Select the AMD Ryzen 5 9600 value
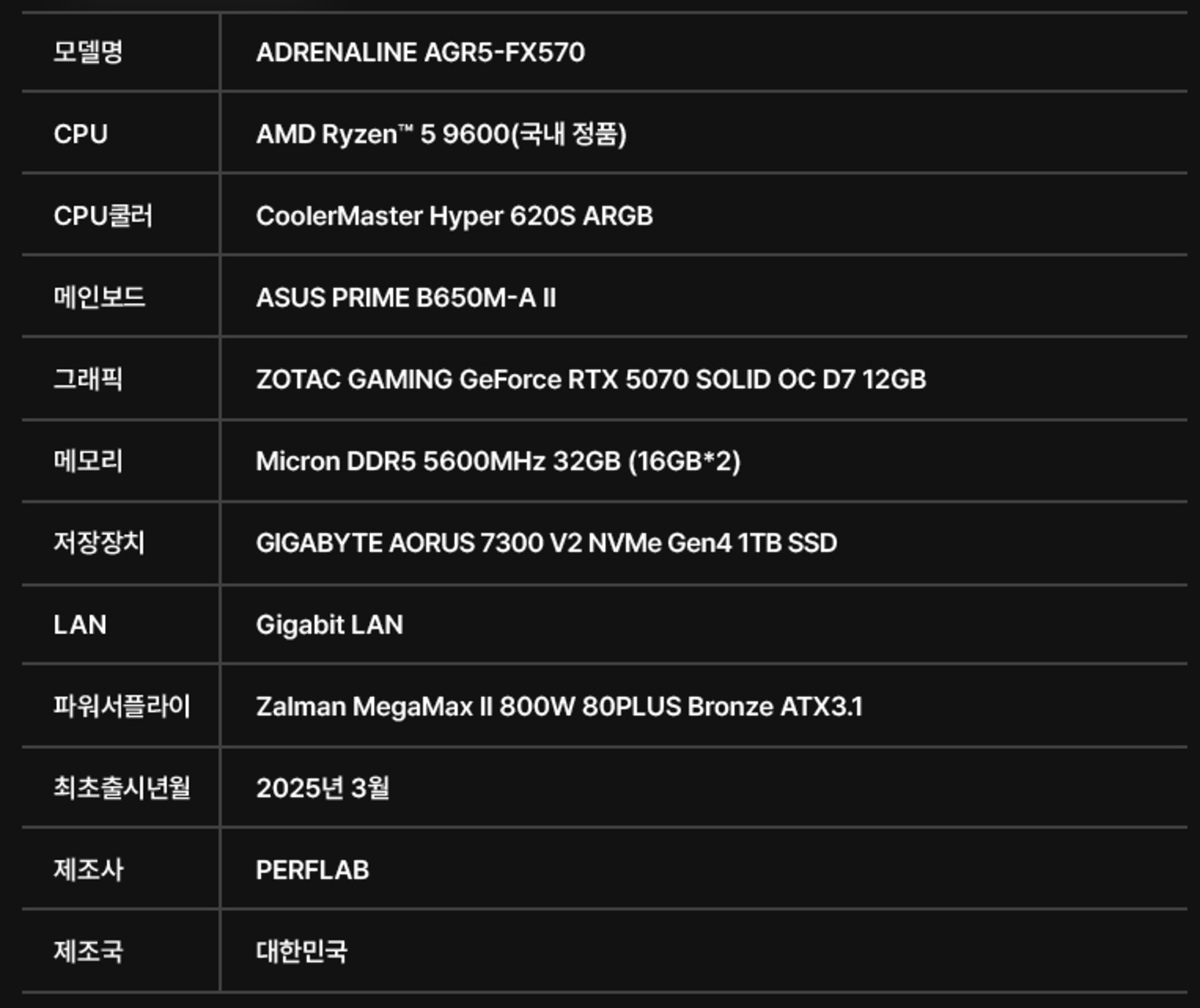Image resolution: width=1200 pixels, height=1008 pixels. [x=441, y=134]
